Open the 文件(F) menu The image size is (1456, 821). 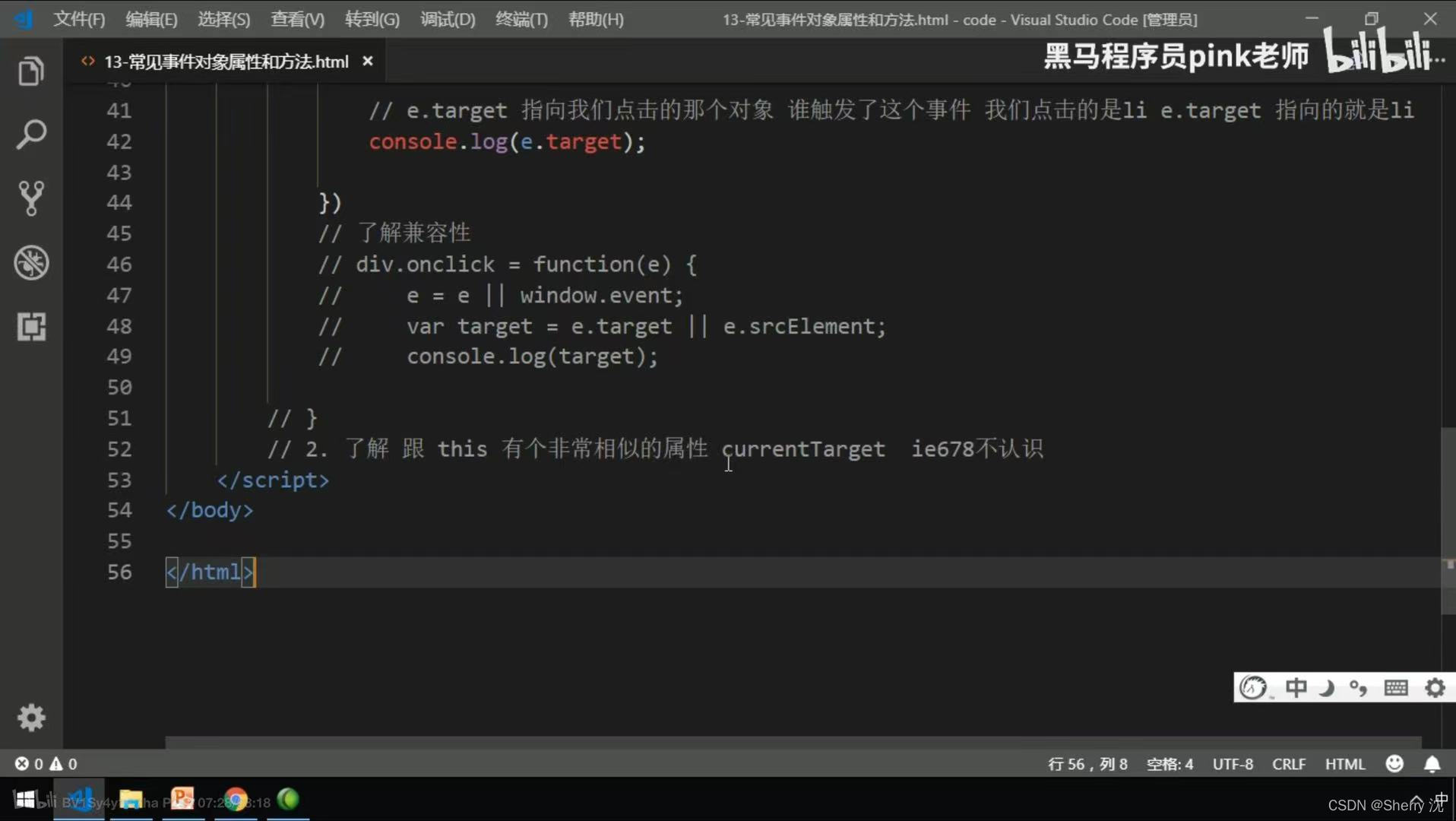pyautogui.click(x=79, y=20)
